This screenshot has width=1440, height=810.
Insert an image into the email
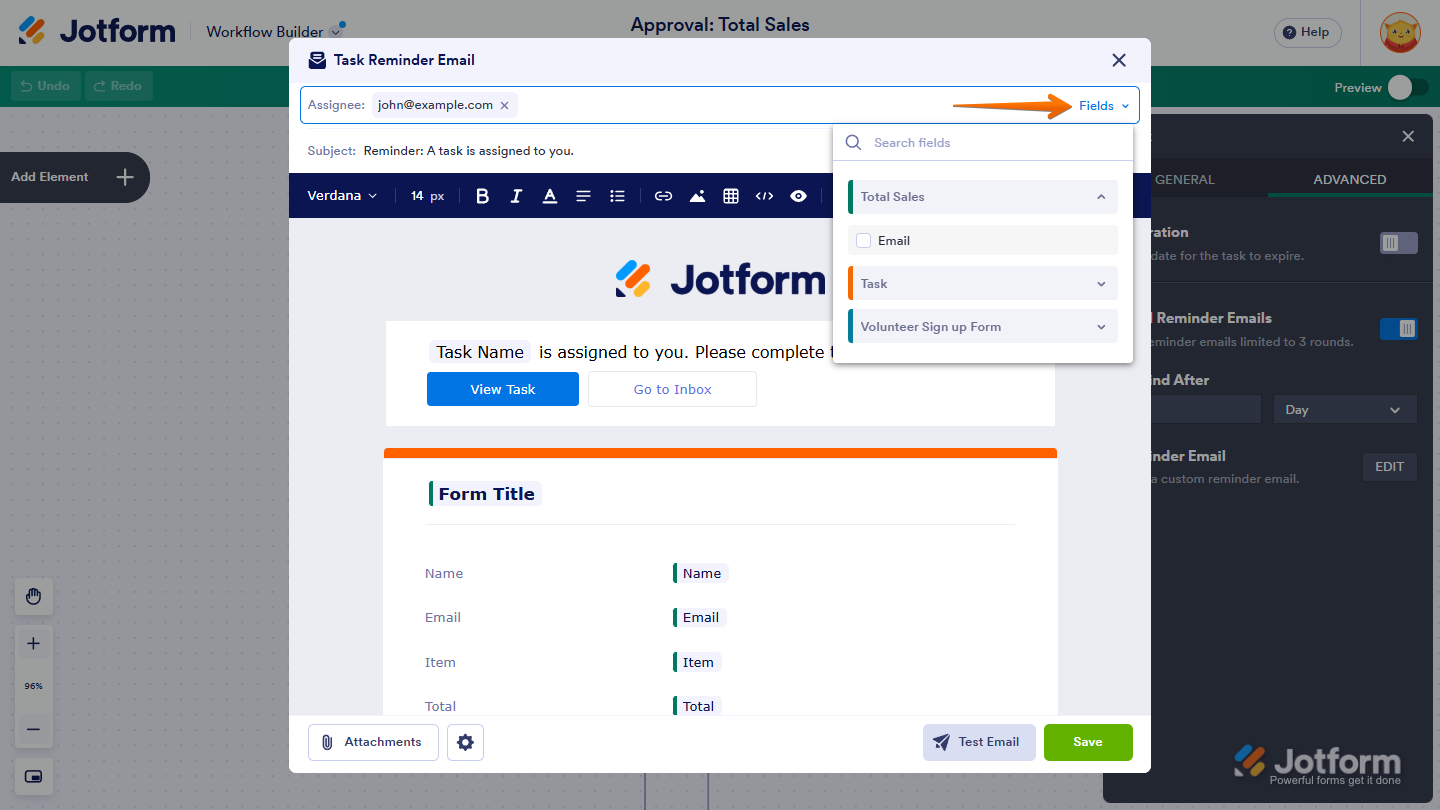[697, 196]
